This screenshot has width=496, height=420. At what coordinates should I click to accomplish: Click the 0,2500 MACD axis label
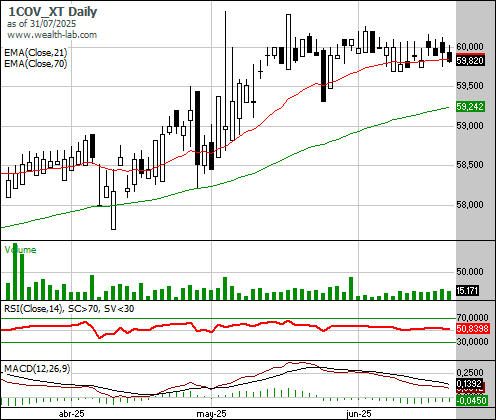click(x=470, y=373)
